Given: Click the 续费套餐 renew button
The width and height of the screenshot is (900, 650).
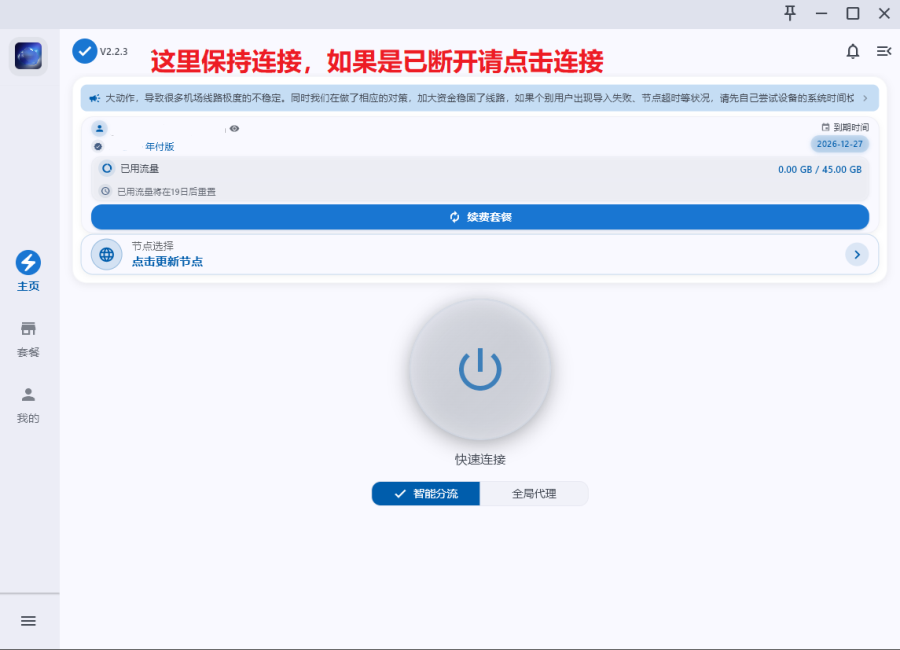Looking at the screenshot, I should (x=480, y=217).
